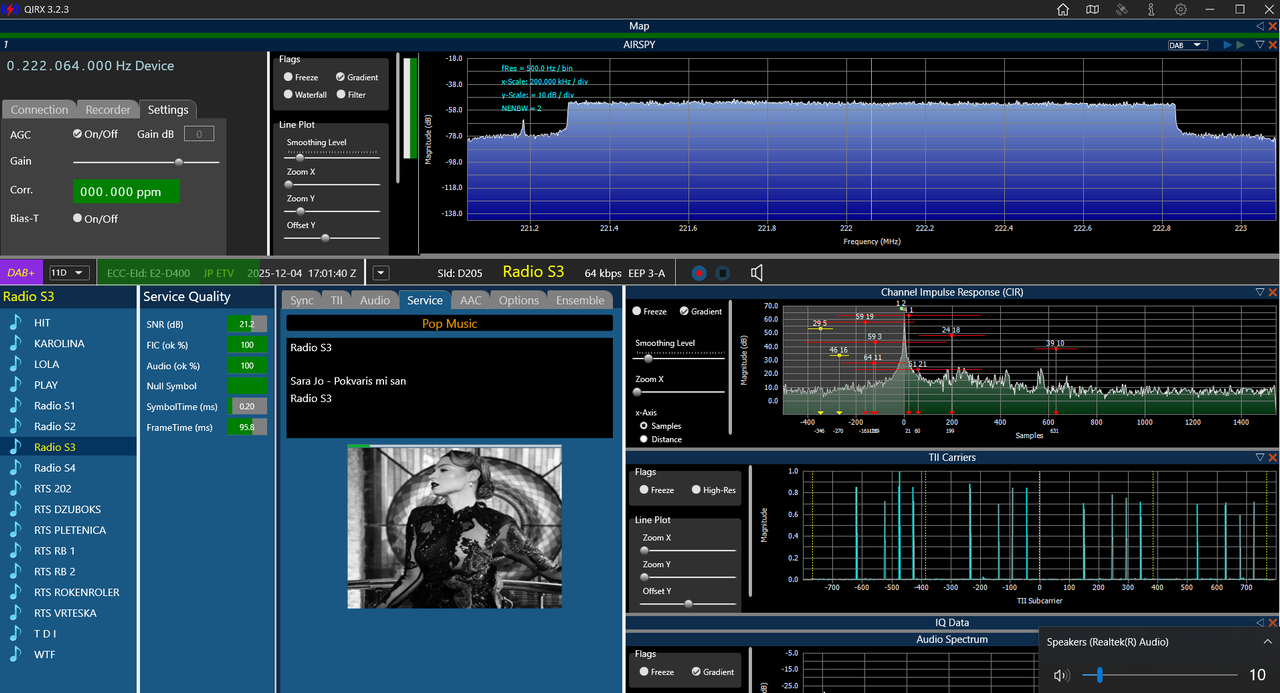Image resolution: width=1280 pixels, height=693 pixels.
Task: Toggle the AGC On/Off checkbox
Action: pyautogui.click(x=78, y=134)
